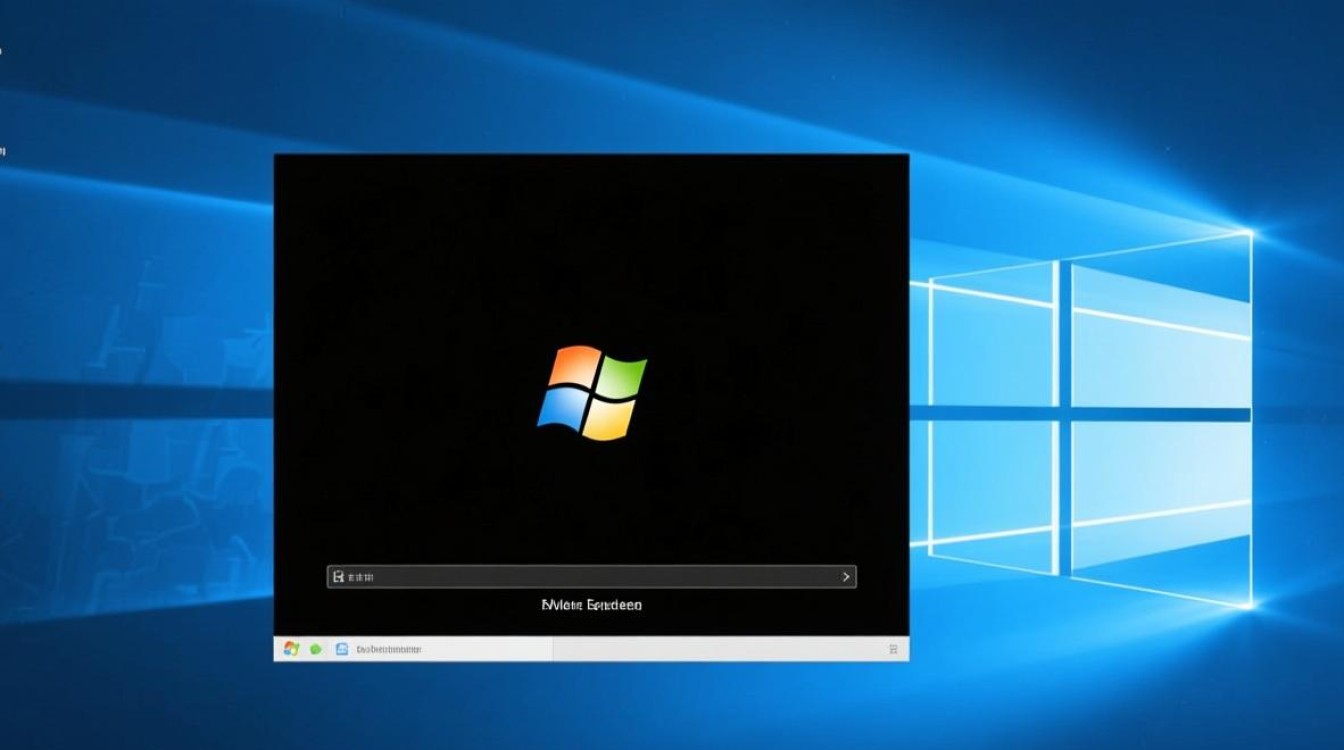Select the Start orb on the VM taskbar
The width and height of the screenshot is (1344, 750).
(x=290, y=648)
